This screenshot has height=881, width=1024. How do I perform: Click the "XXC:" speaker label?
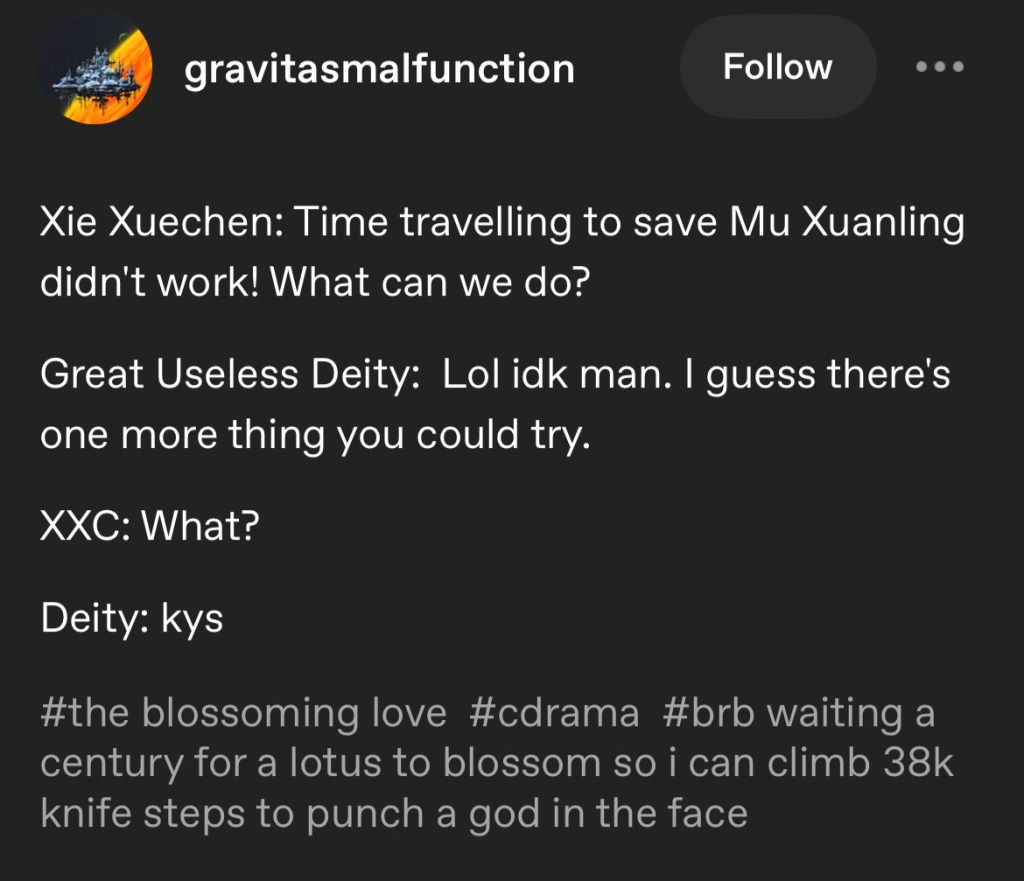click(84, 527)
